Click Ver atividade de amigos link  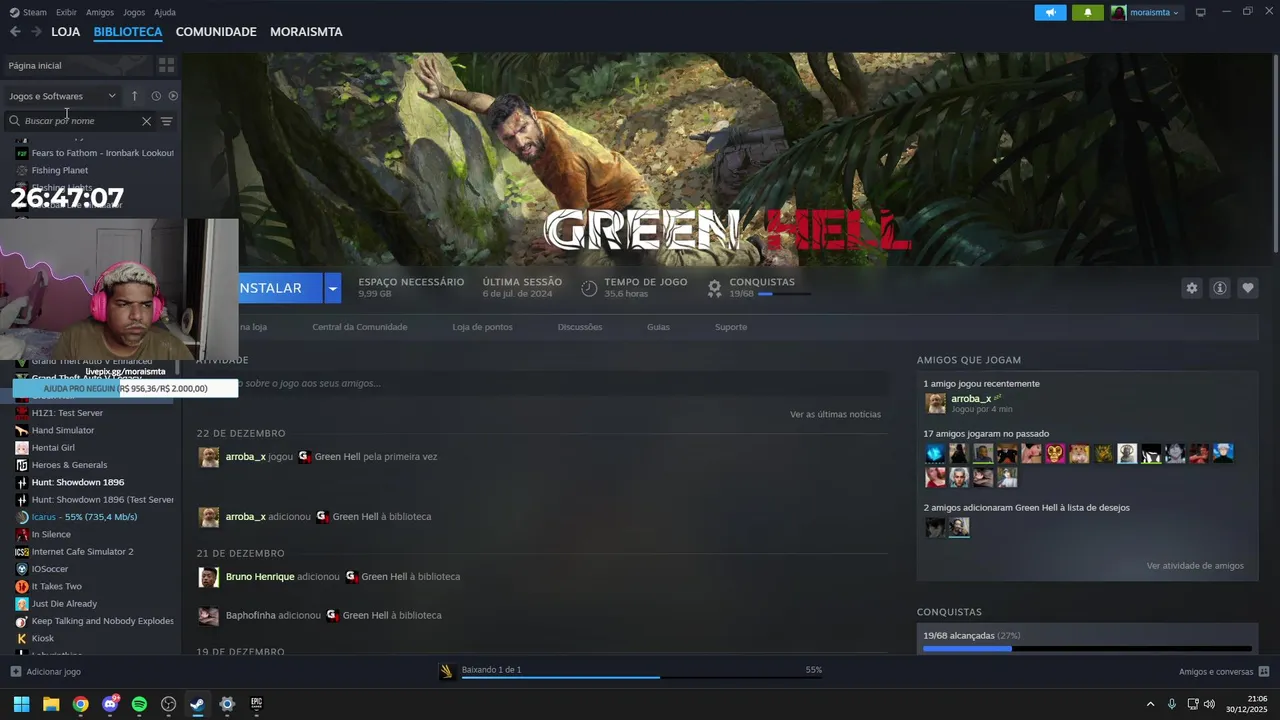tap(1195, 566)
